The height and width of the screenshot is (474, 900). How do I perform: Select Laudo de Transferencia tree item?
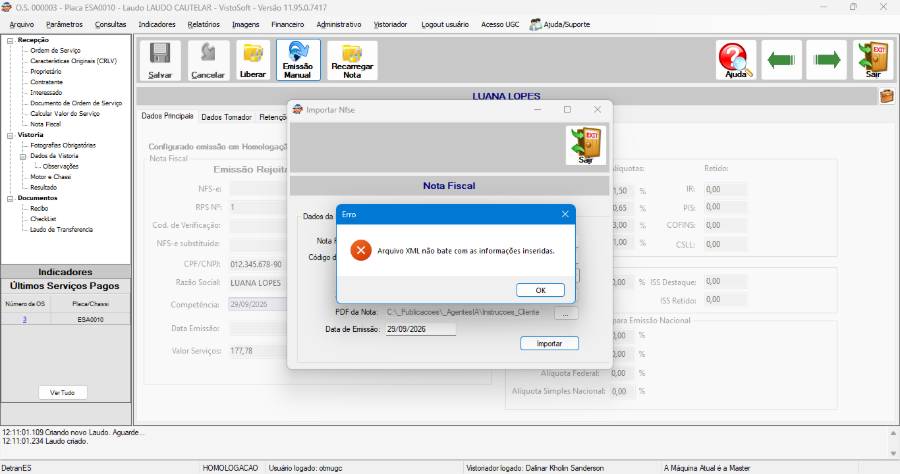pos(61,230)
